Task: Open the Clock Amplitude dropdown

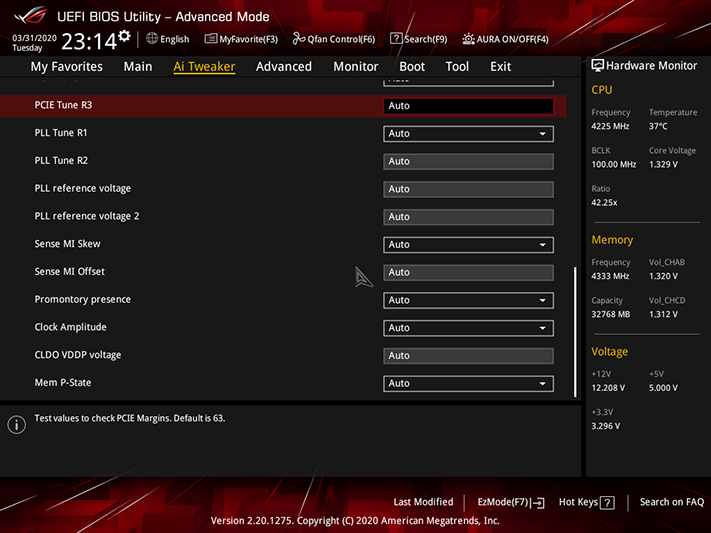Action: (x=468, y=328)
